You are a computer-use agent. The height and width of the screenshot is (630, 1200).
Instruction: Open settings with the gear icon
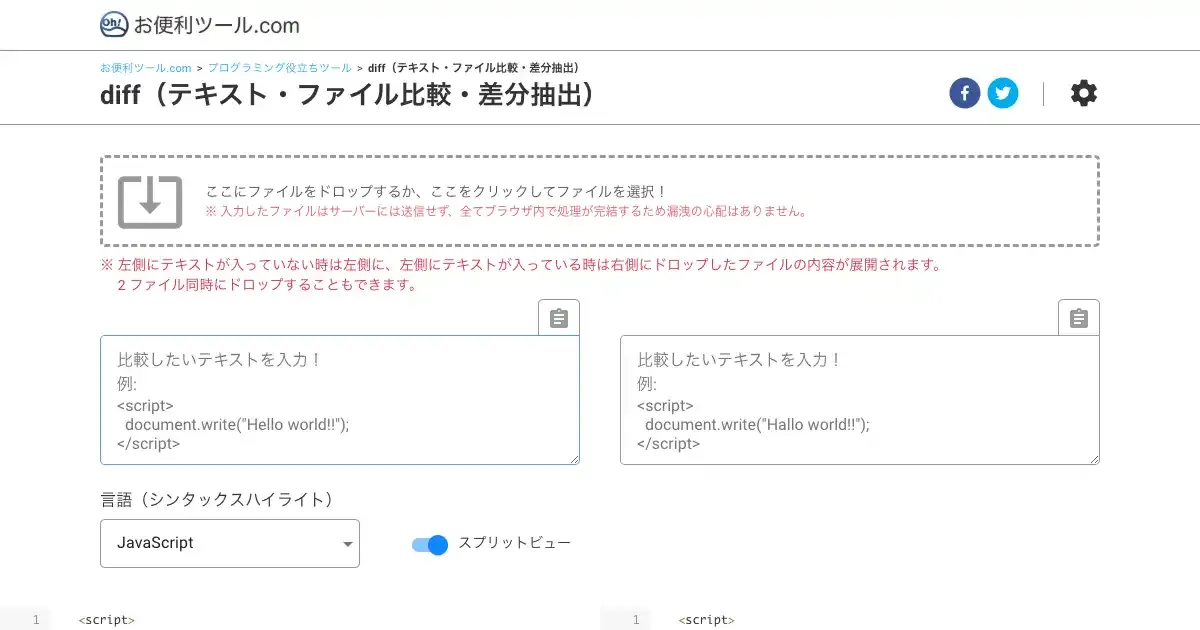[x=1083, y=94]
